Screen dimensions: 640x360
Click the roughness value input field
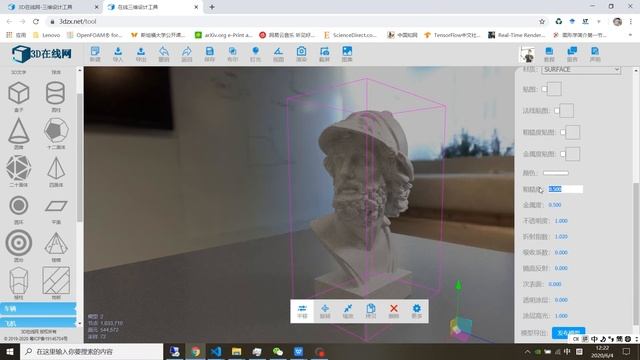pyautogui.click(x=565, y=189)
